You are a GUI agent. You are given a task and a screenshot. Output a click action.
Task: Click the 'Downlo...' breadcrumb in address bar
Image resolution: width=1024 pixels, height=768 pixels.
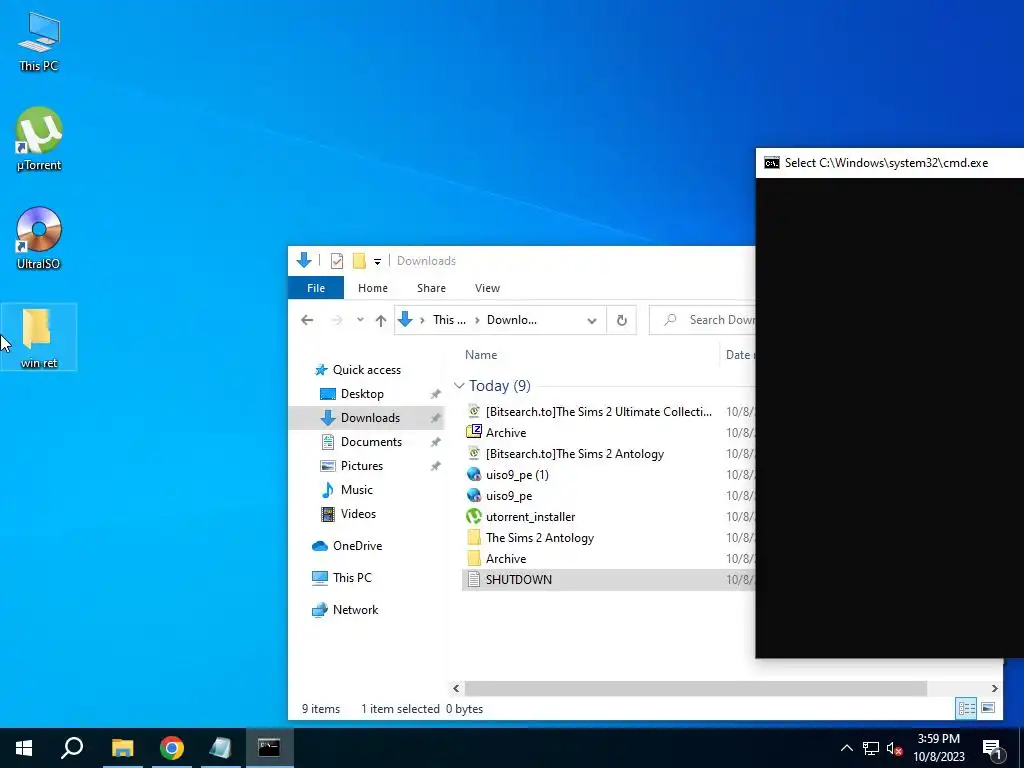[x=511, y=320]
